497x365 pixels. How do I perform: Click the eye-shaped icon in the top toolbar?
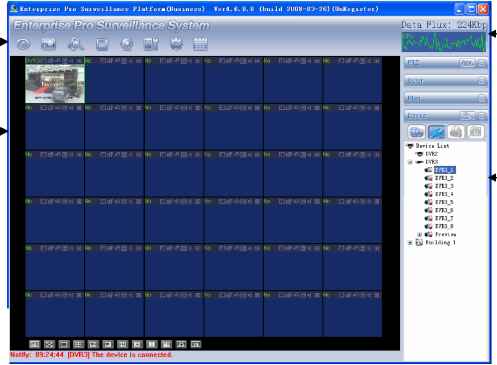click(23, 44)
